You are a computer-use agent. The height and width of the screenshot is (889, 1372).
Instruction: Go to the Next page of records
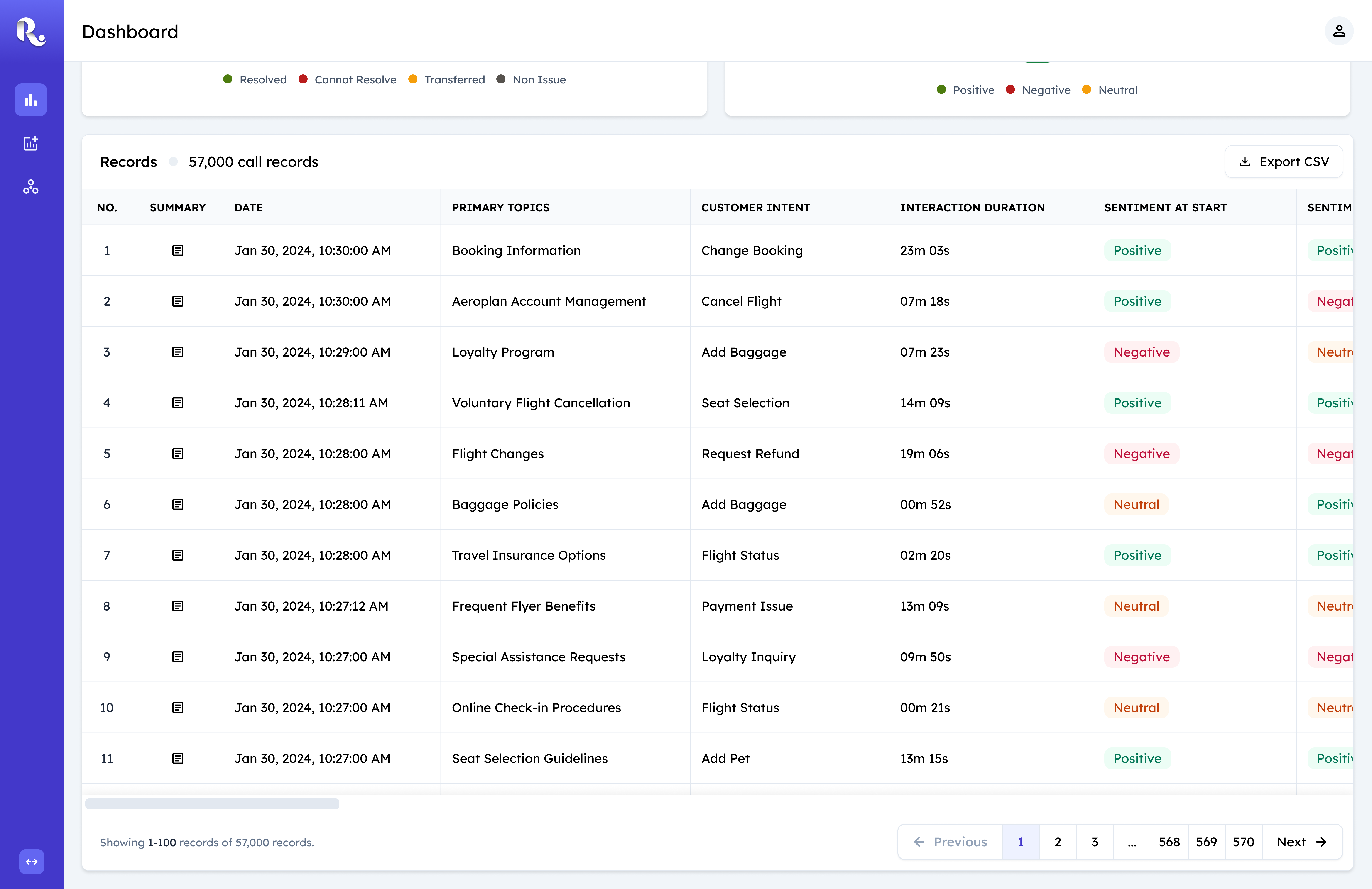point(1302,842)
